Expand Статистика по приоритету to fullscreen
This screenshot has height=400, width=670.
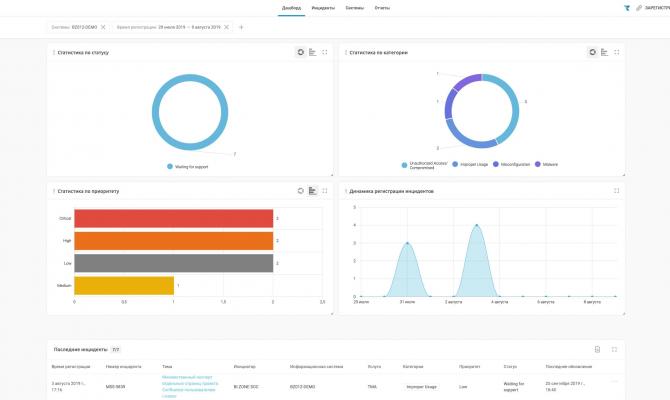325,191
